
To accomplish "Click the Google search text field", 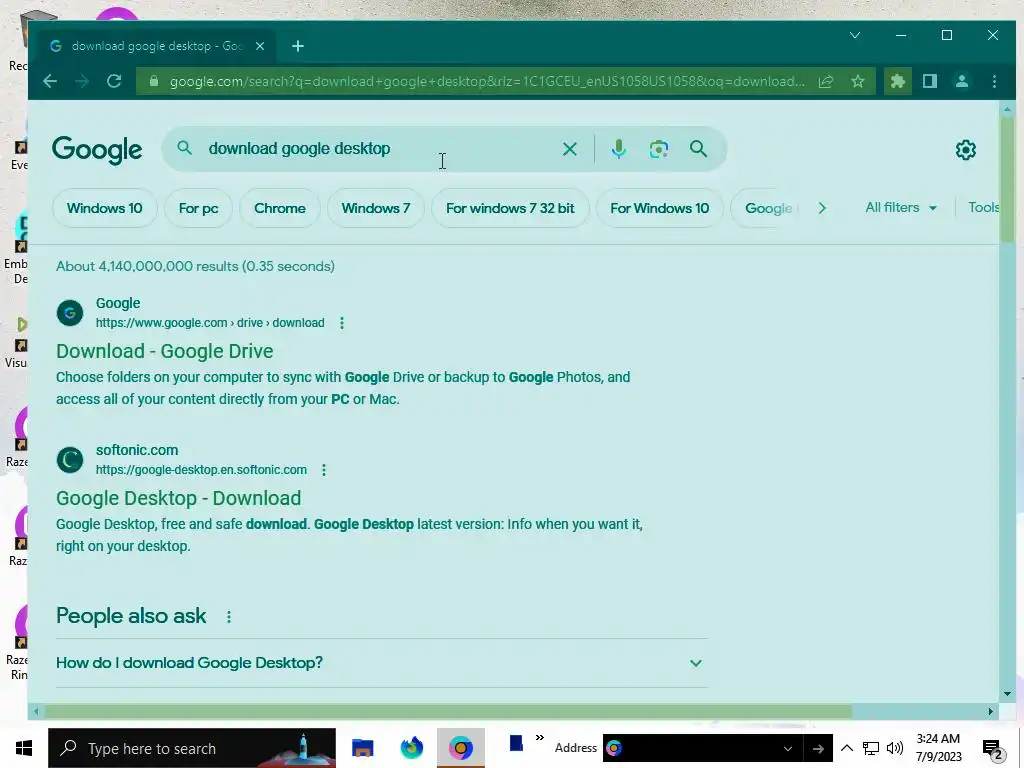I will click(x=381, y=149).
